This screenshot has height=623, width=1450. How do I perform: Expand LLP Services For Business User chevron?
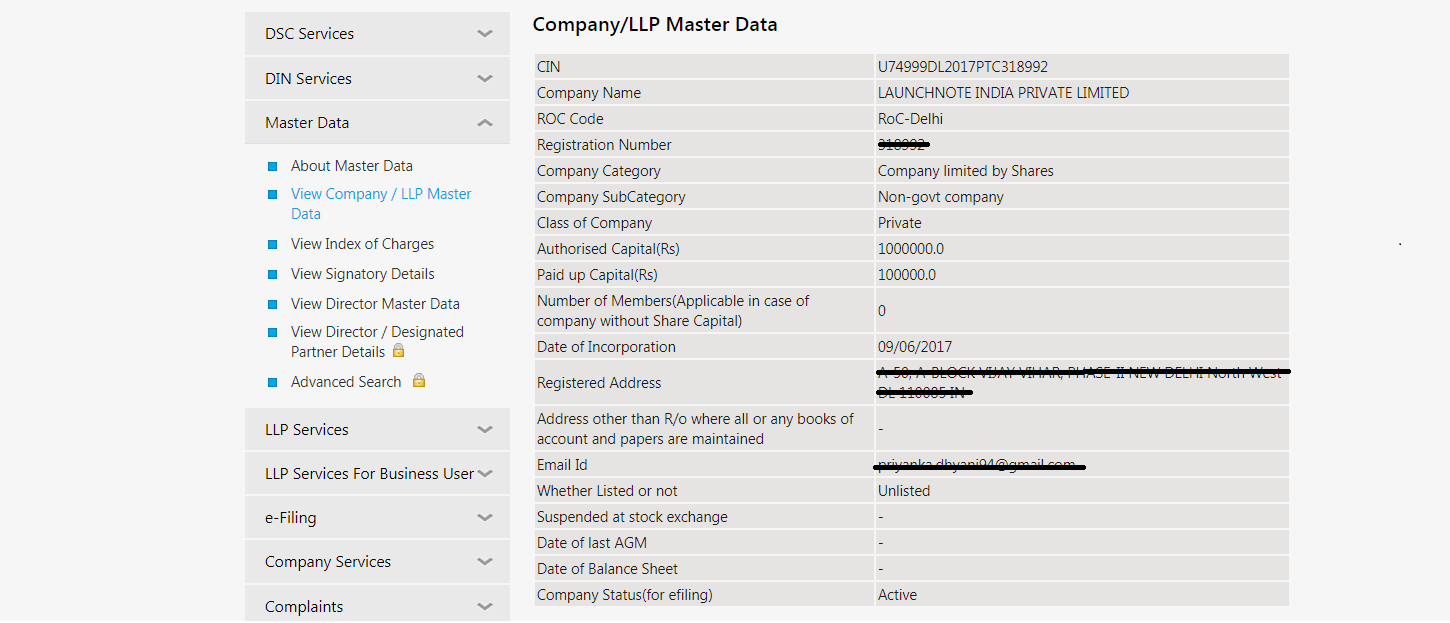click(x=485, y=474)
